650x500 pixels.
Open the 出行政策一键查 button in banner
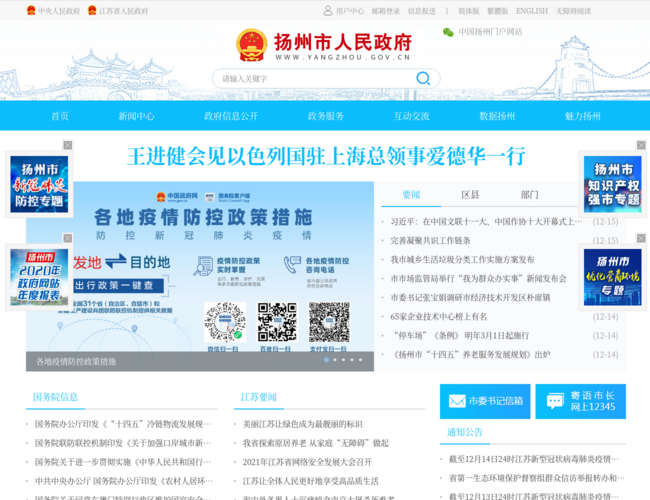(x=119, y=286)
